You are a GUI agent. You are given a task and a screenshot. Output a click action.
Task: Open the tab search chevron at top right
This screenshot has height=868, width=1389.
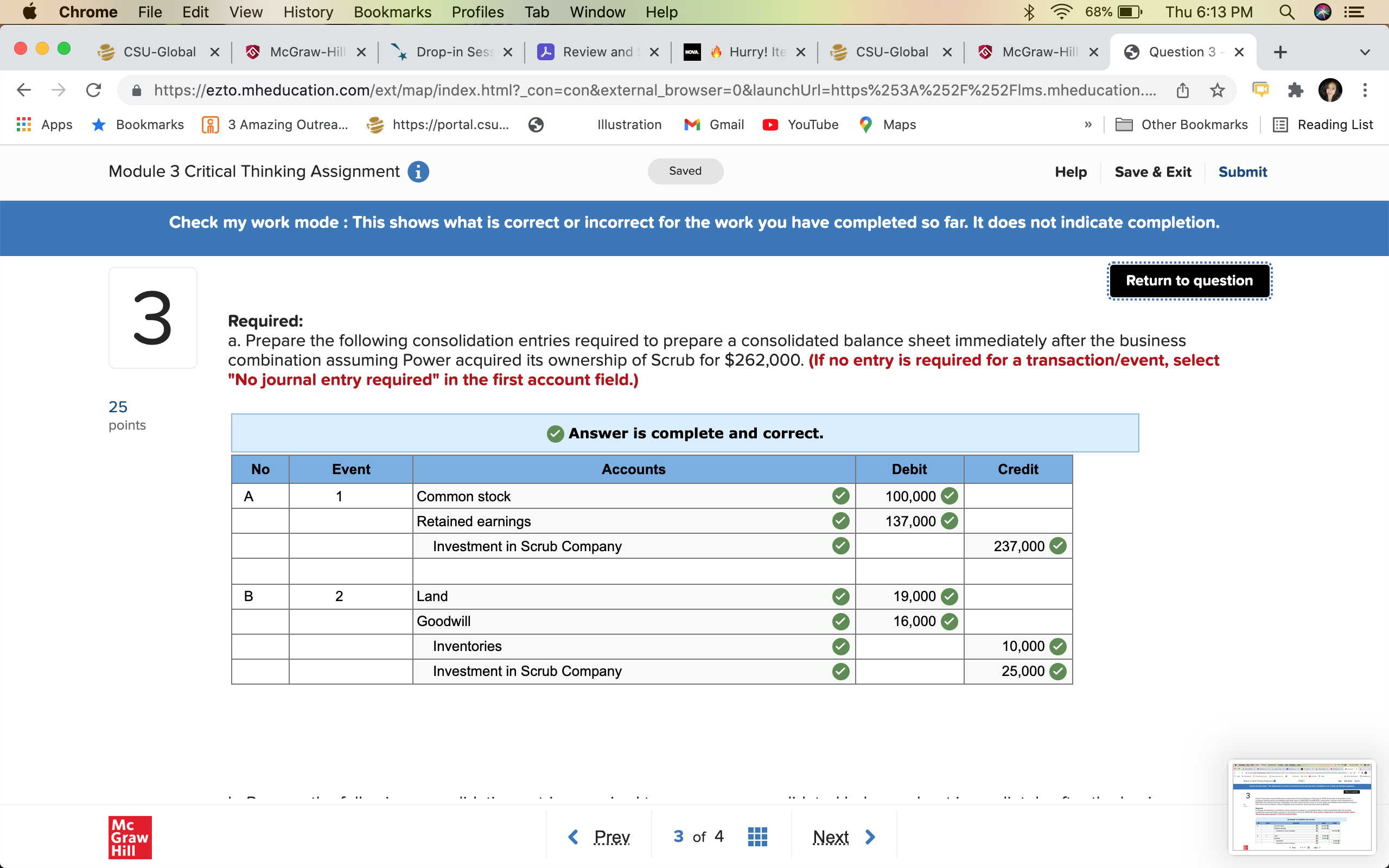pyautogui.click(x=1365, y=52)
